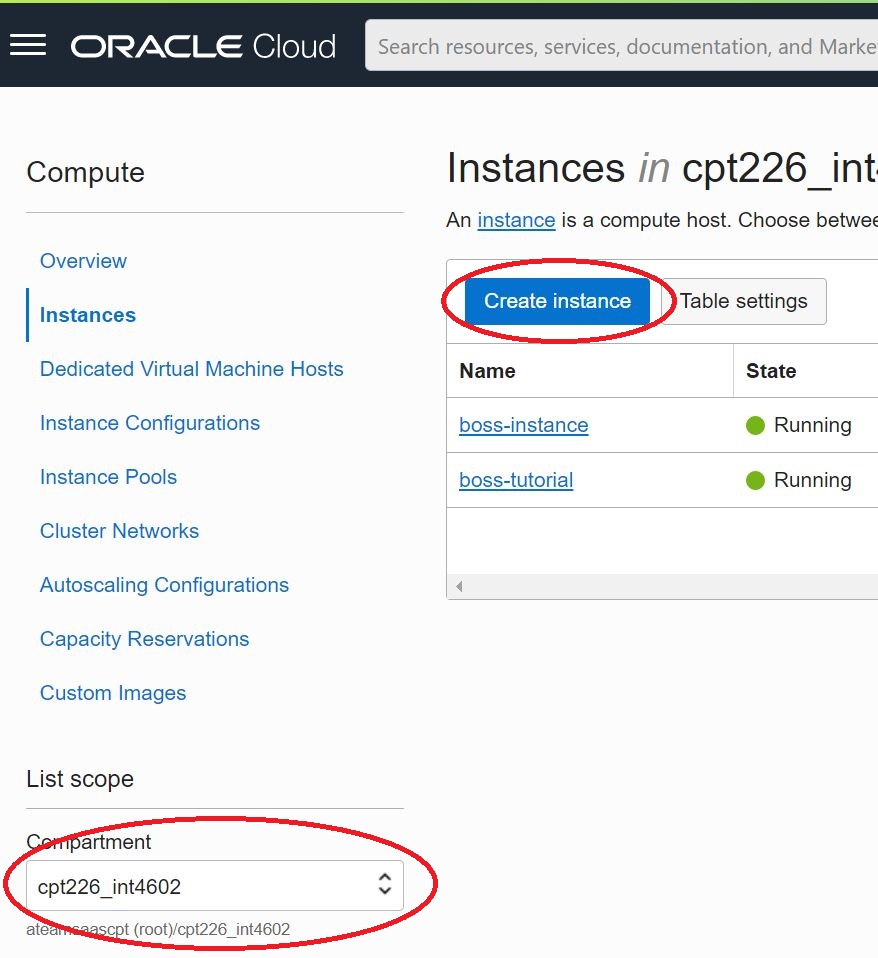The height and width of the screenshot is (958, 878).
Task: Open Instance Pools
Action: coord(108,477)
